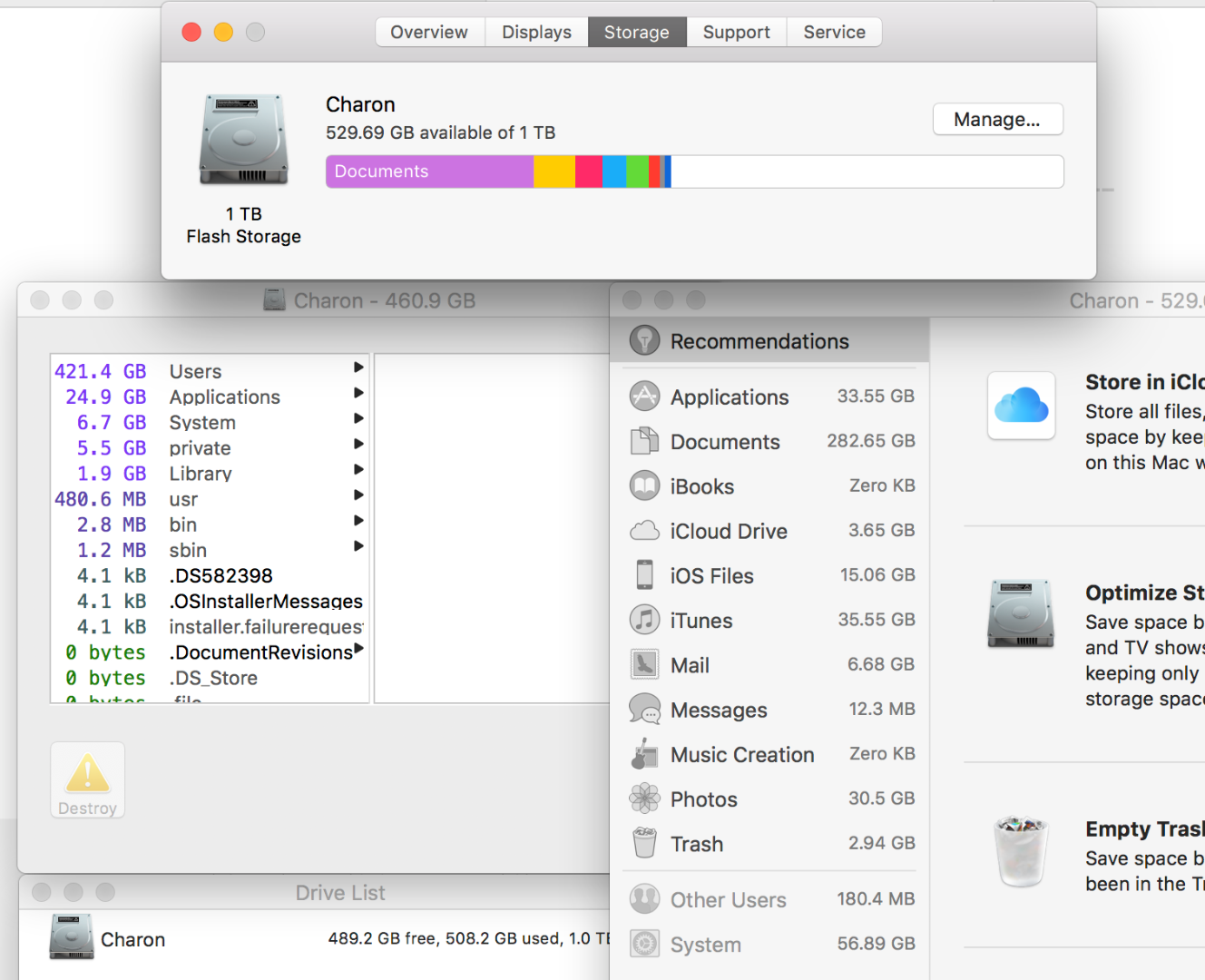The height and width of the screenshot is (980, 1205).
Task: Open the Manage... storage button
Action: 997,119
